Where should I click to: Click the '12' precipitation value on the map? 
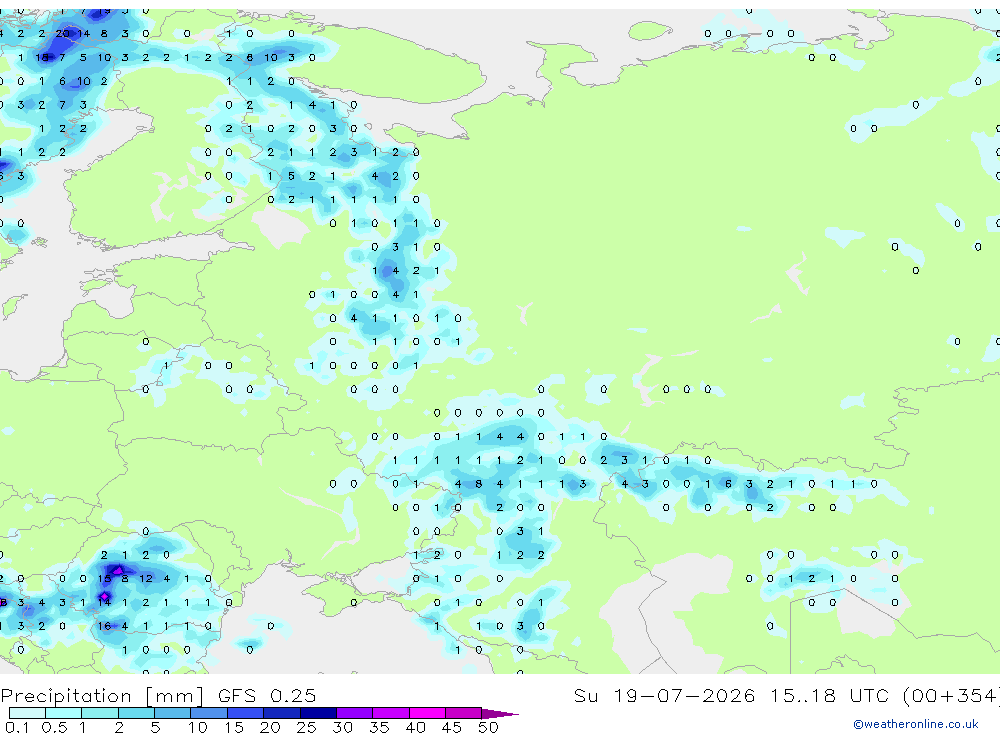(145, 579)
